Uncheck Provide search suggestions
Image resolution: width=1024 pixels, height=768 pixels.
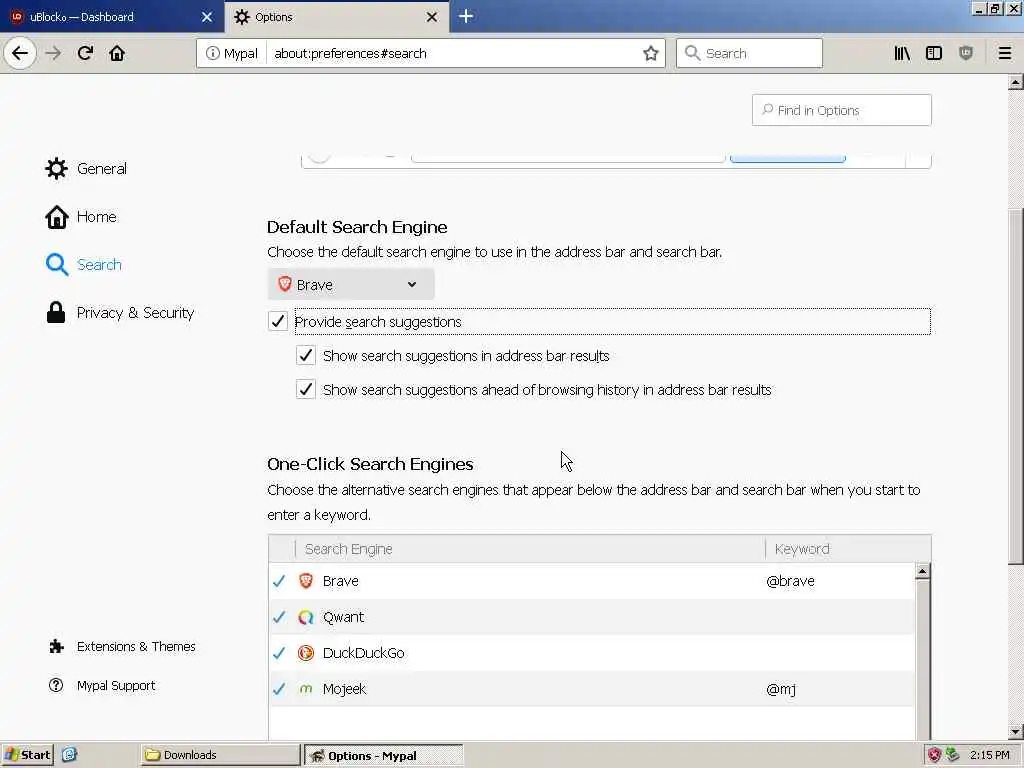[x=278, y=321]
